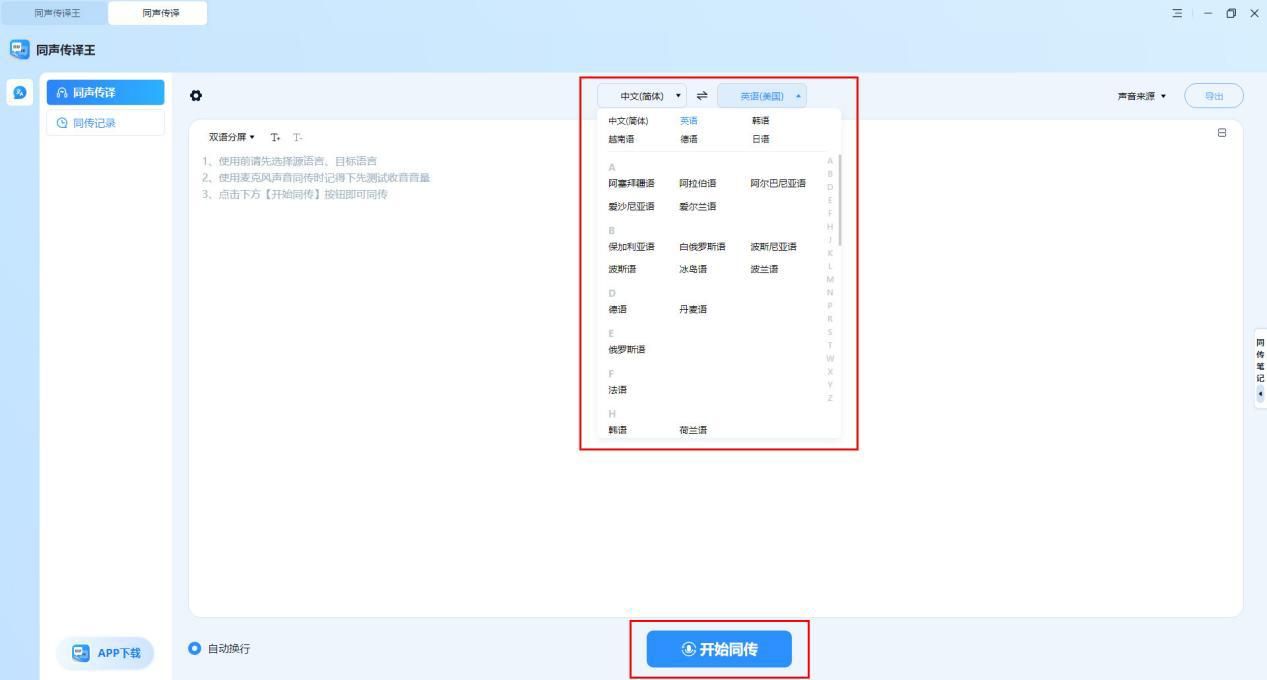
Task: Click the language list scrollbar thumb
Action: (x=840, y=200)
